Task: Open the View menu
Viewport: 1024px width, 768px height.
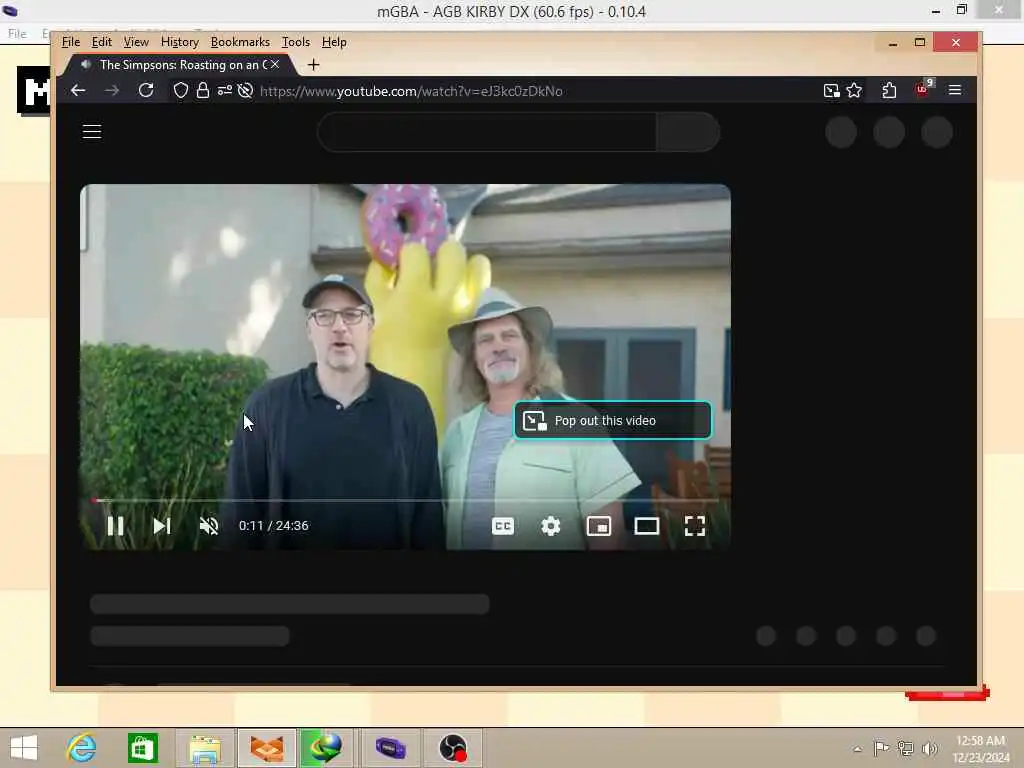Action: (x=136, y=42)
